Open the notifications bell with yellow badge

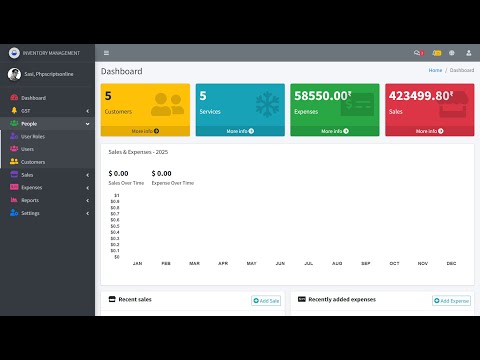coord(436,53)
